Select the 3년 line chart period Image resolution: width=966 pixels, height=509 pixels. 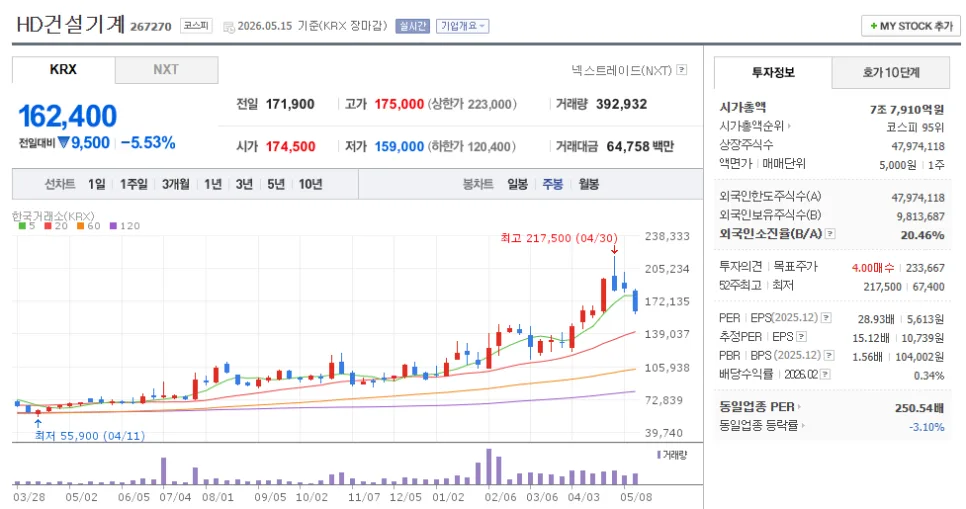coord(244,184)
